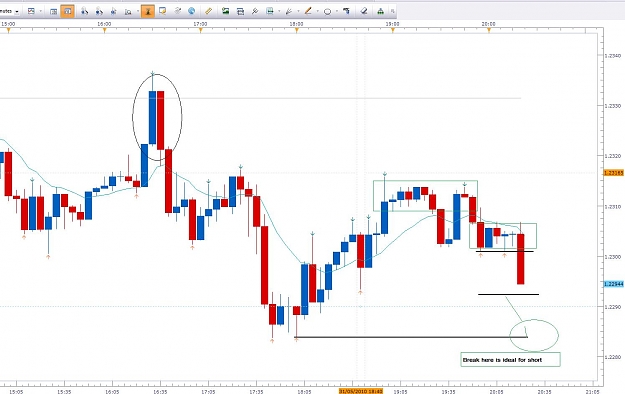Toggle the orange-highlighted window layout button

67,11
